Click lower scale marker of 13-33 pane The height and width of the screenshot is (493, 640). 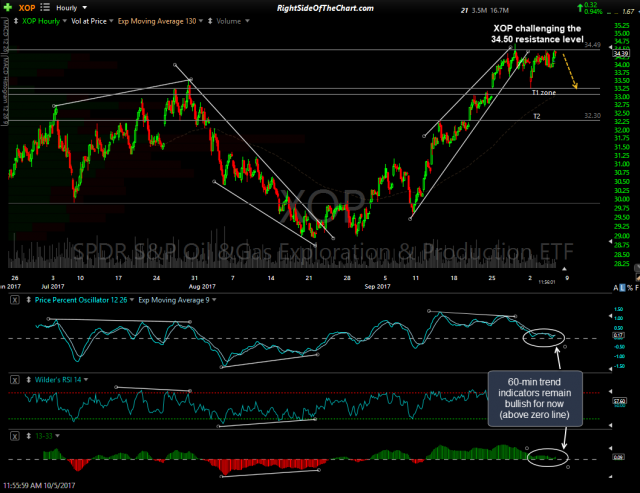click(611, 476)
